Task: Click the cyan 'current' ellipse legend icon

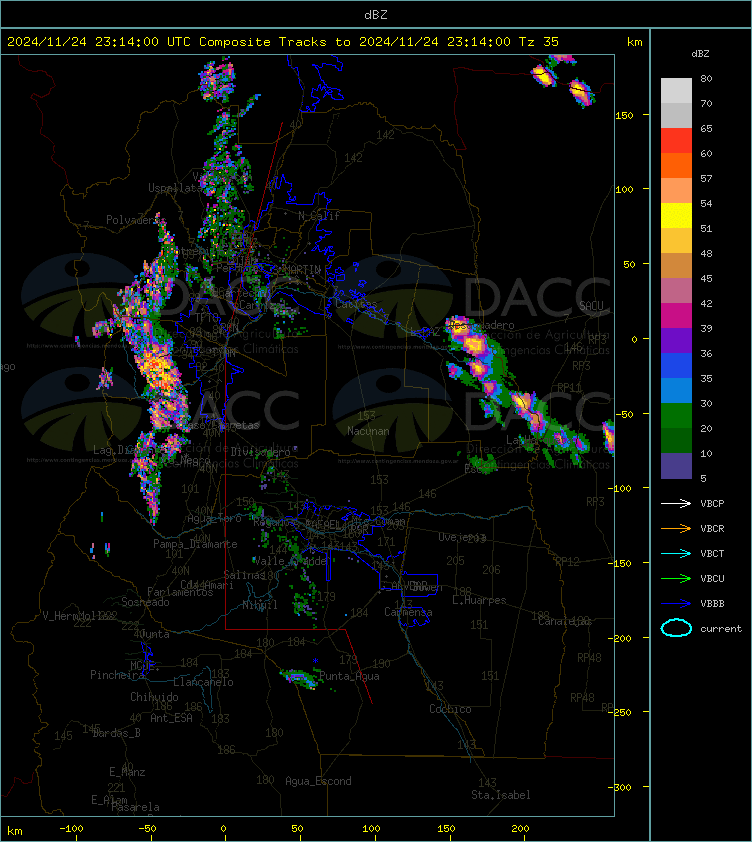Action: coord(676,628)
